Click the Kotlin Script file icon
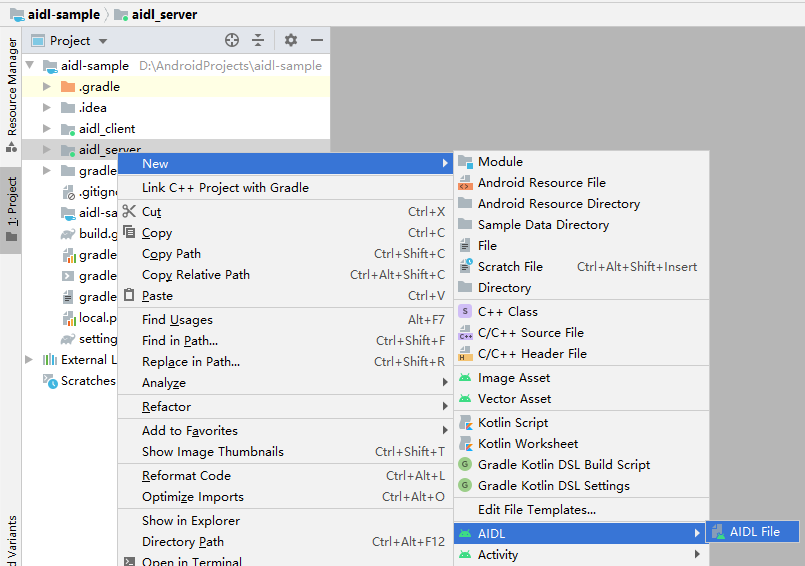Screen dimensions: 805x566 466,422
